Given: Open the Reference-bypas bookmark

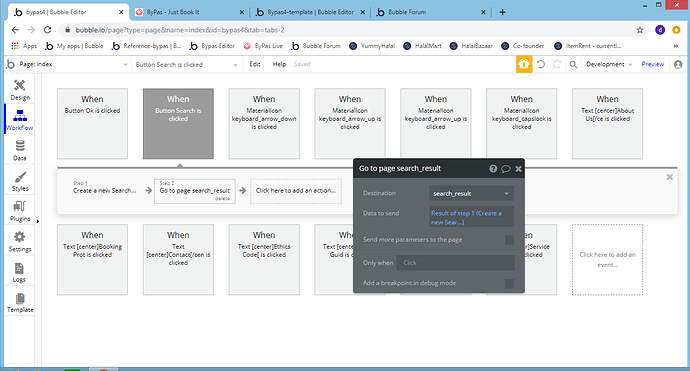Looking at the screenshot, I should pos(147,46).
